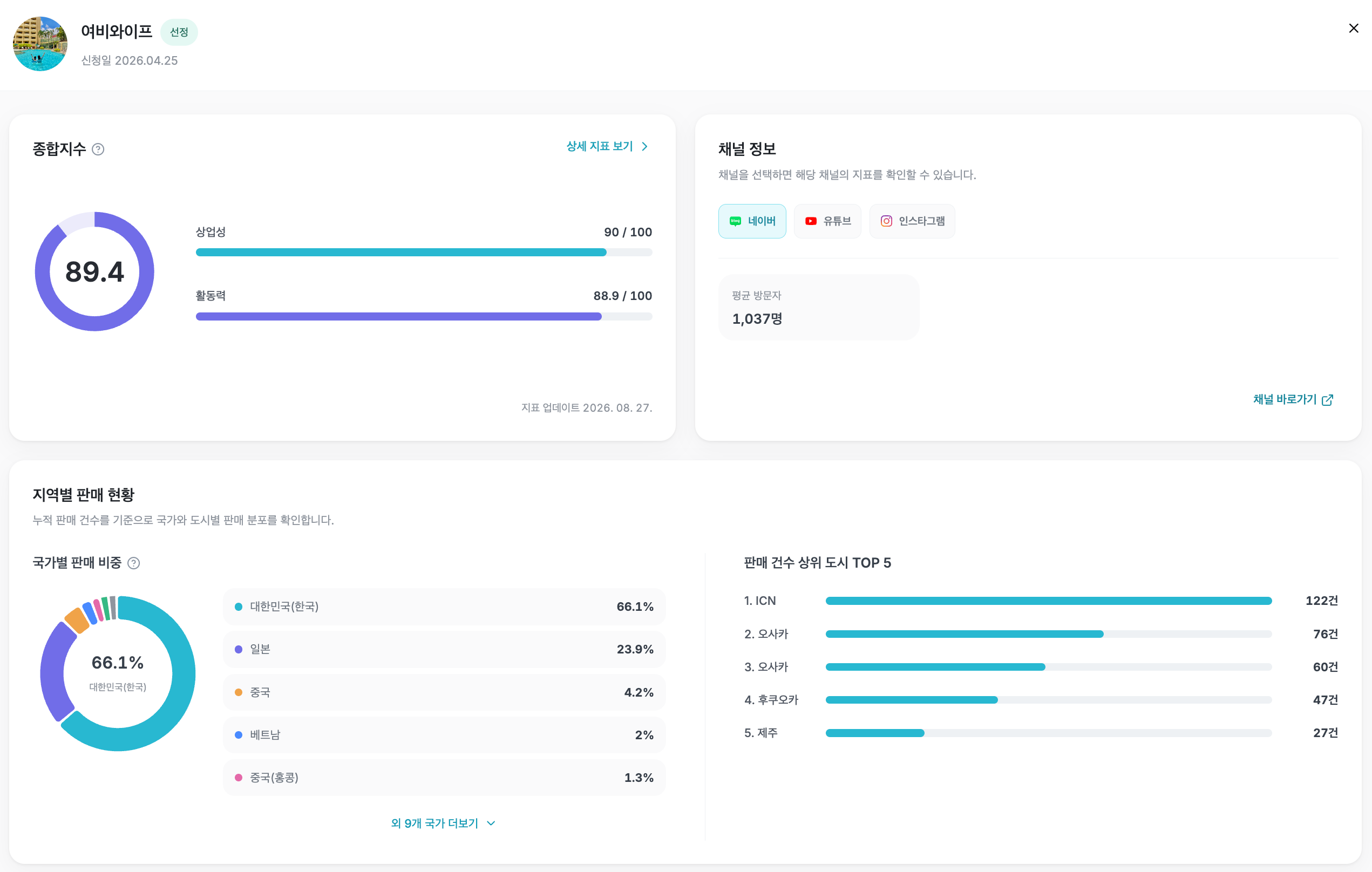The width and height of the screenshot is (1372, 872).
Task: Expand 외 9개 국가 더보기
Action: (443, 823)
